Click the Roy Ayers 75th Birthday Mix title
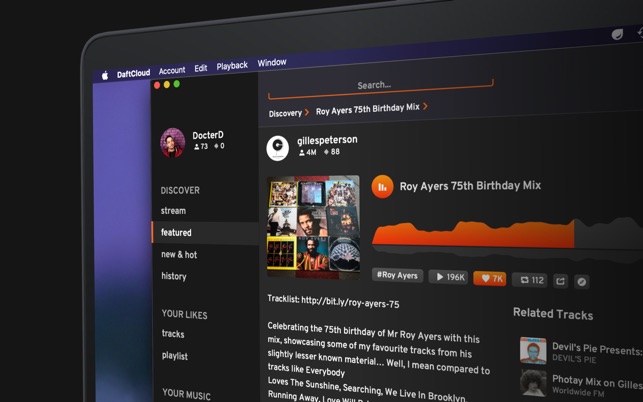 click(470, 186)
